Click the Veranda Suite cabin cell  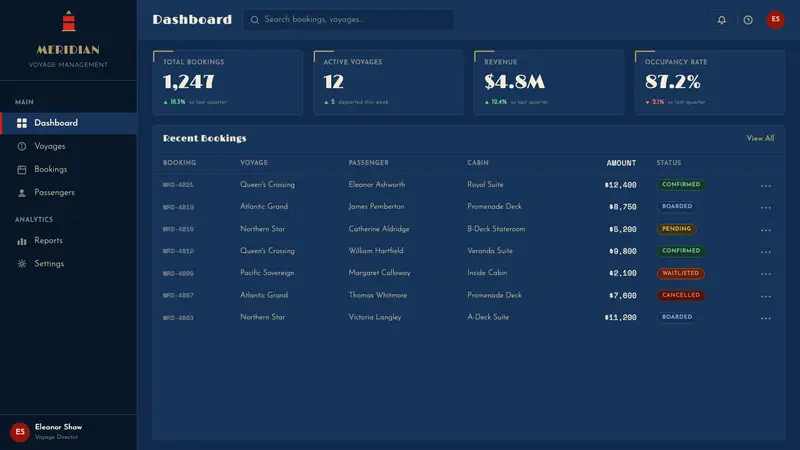490,251
